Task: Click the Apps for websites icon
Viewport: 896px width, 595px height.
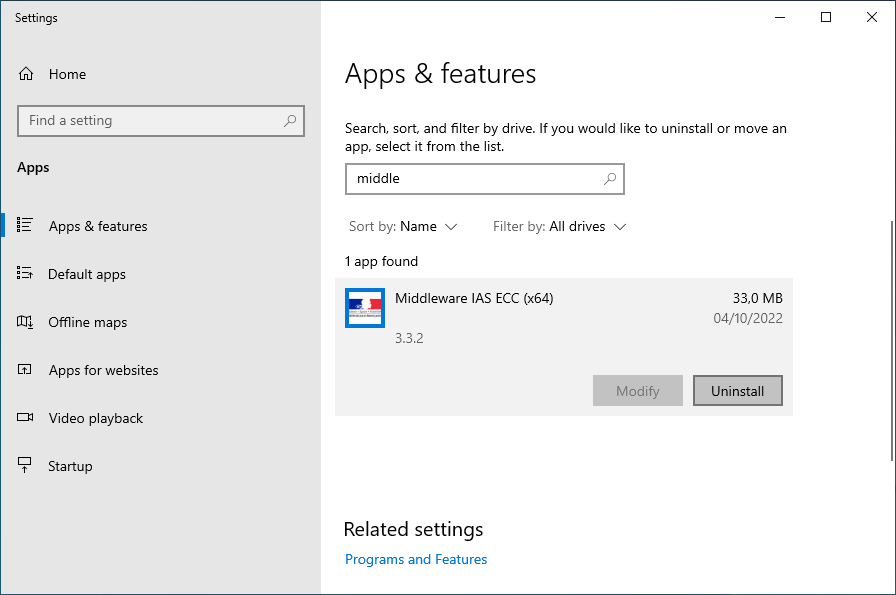Action: [26, 370]
